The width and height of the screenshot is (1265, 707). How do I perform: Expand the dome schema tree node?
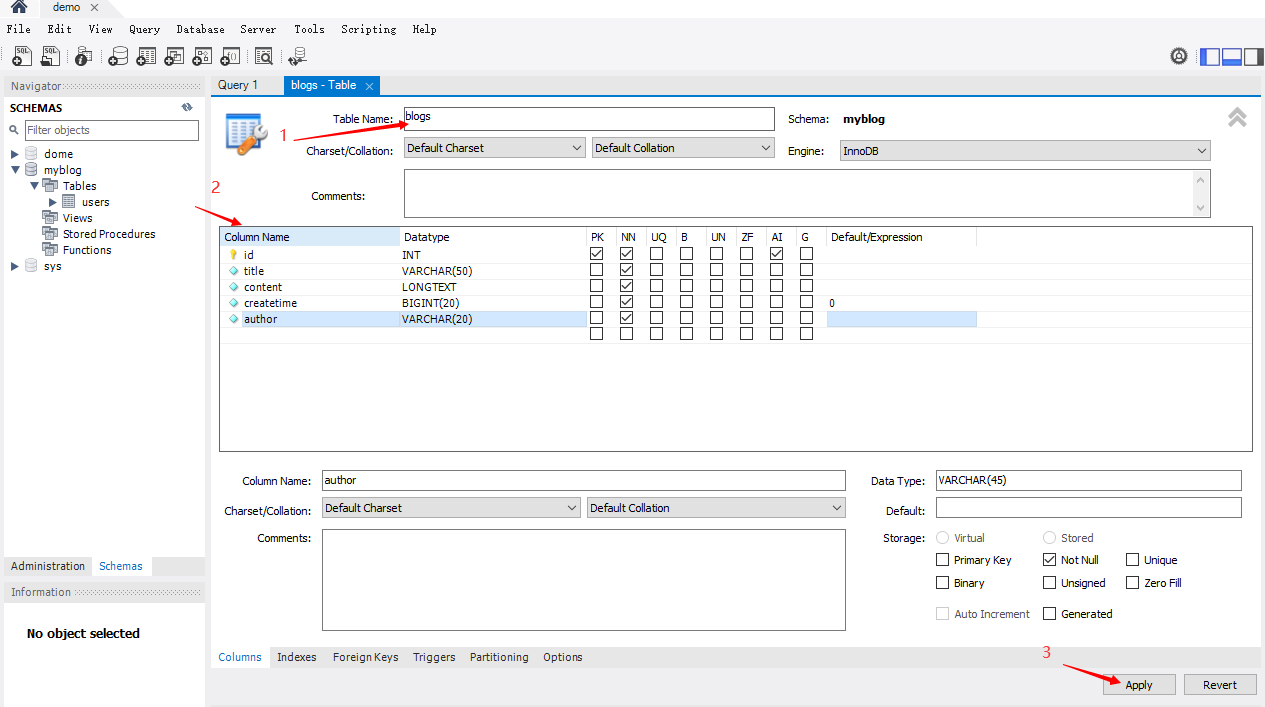click(15, 154)
